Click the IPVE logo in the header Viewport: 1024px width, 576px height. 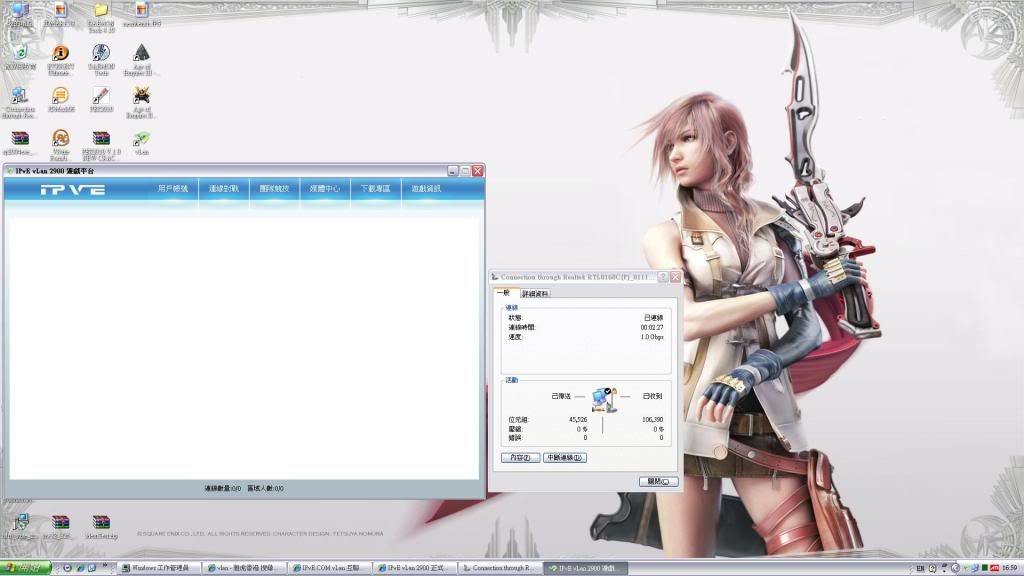point(72,189)
